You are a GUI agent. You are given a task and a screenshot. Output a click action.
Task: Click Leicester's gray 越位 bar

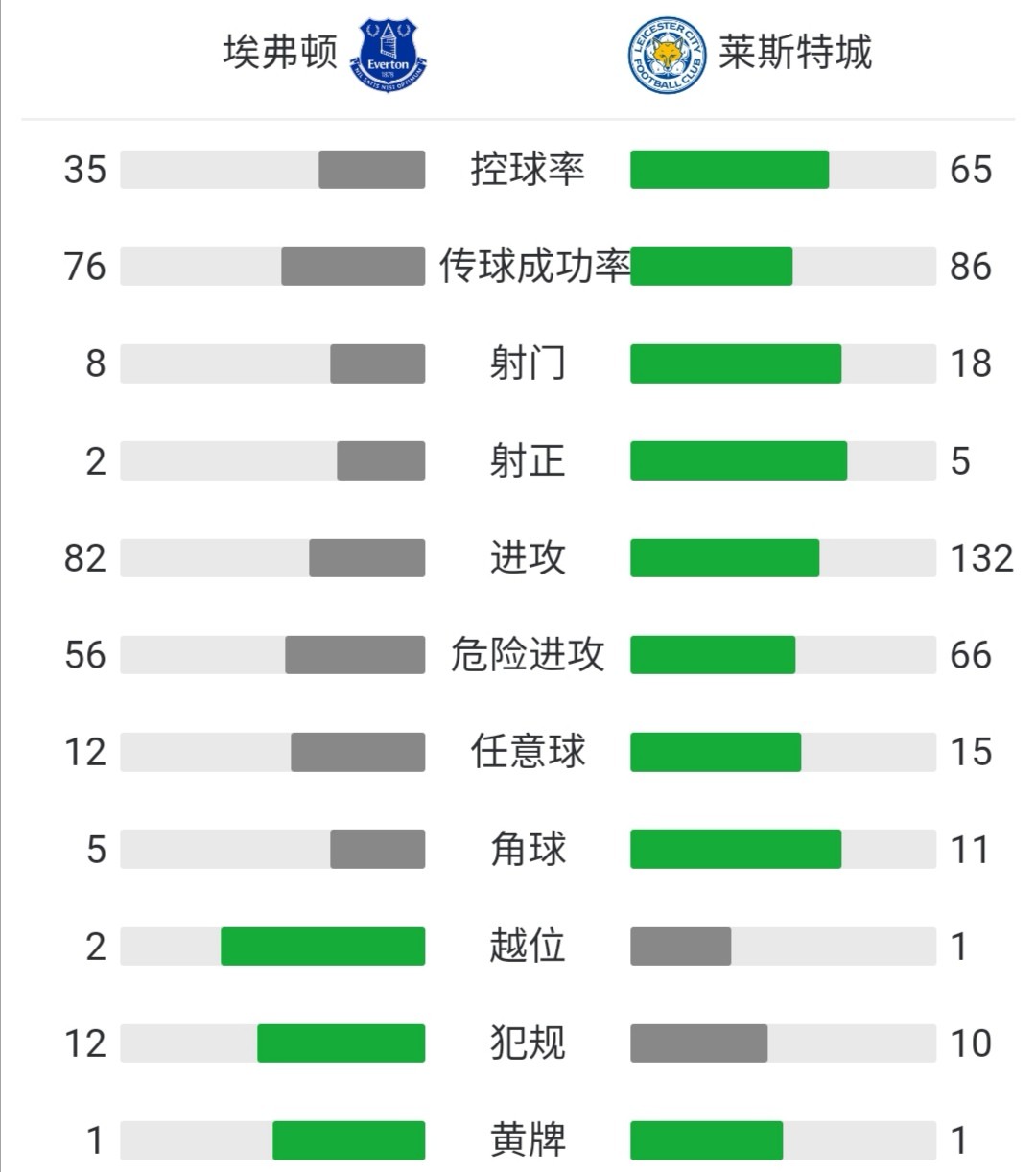tap(680, 946)
